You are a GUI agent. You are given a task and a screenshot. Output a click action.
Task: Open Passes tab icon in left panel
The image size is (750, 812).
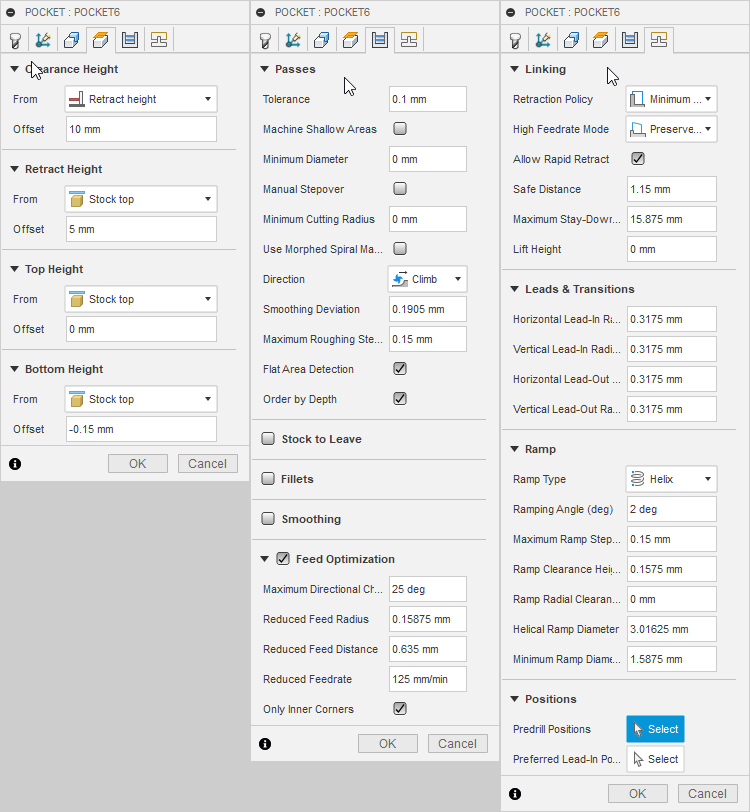[x=129, y=40]
